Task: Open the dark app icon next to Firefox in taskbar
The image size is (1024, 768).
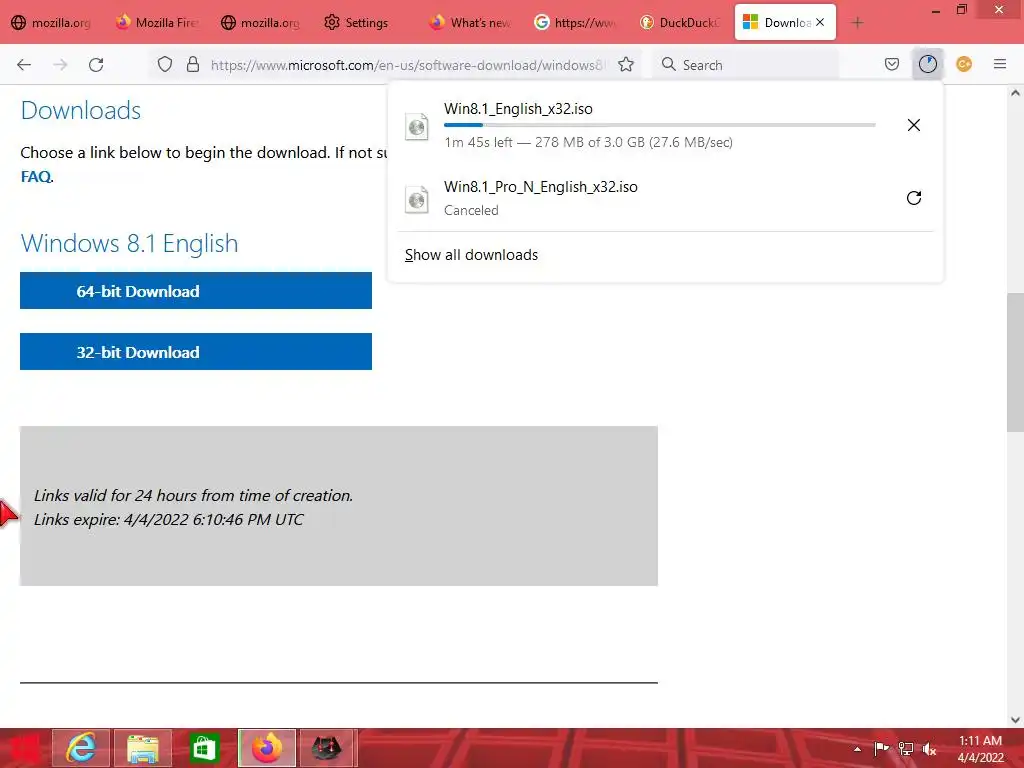Action: [x=327, y=748]
